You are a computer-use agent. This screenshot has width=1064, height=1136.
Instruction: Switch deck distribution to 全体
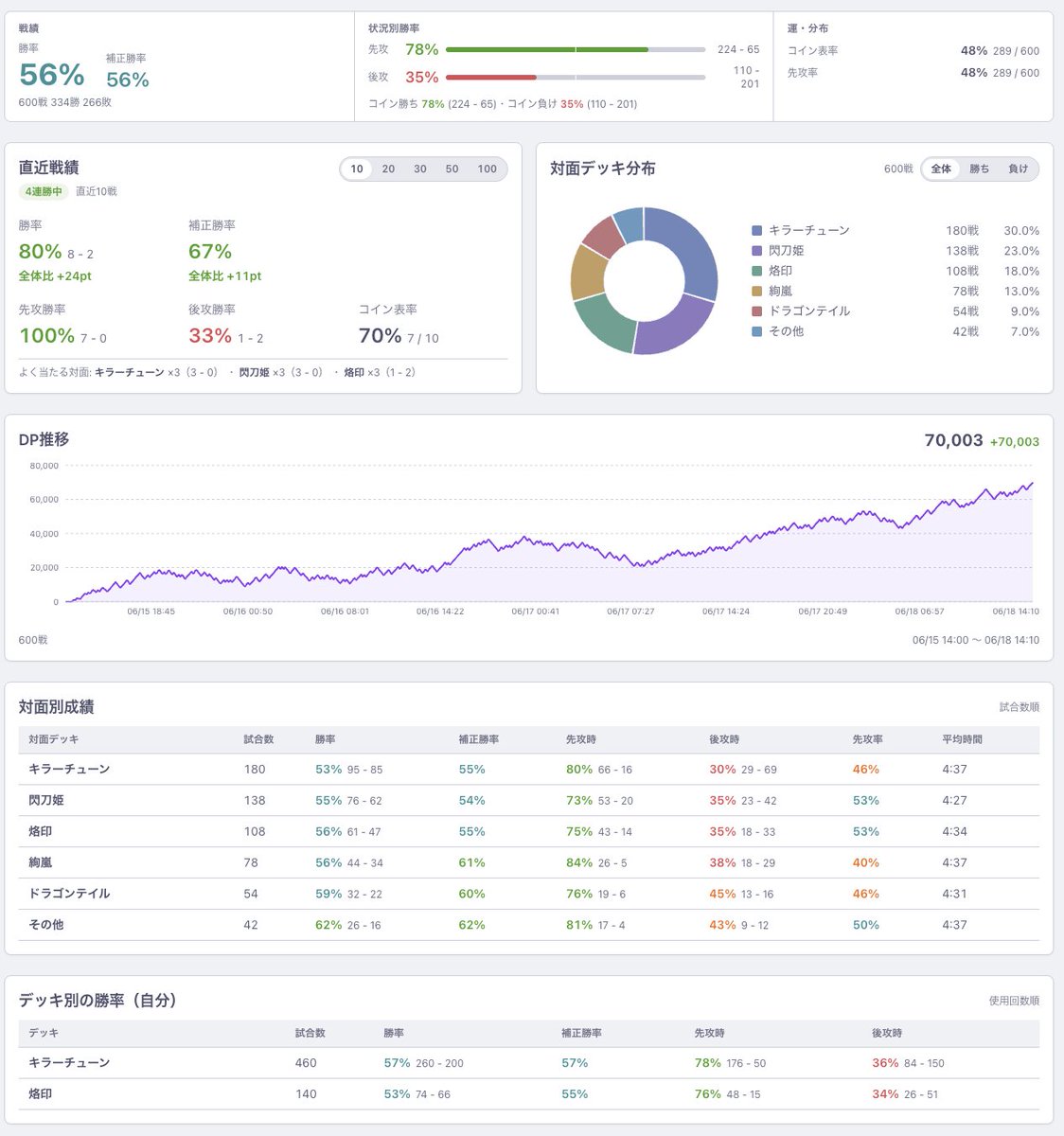(941, 169)
